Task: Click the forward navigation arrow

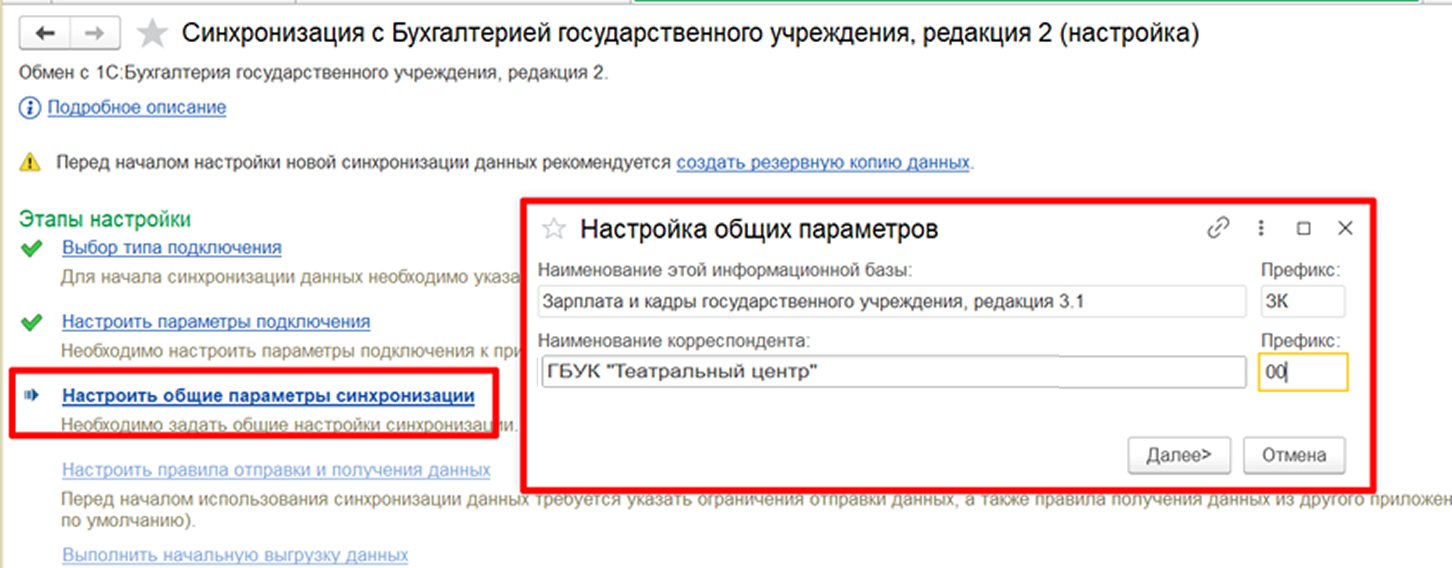Action: click(93, 33)
